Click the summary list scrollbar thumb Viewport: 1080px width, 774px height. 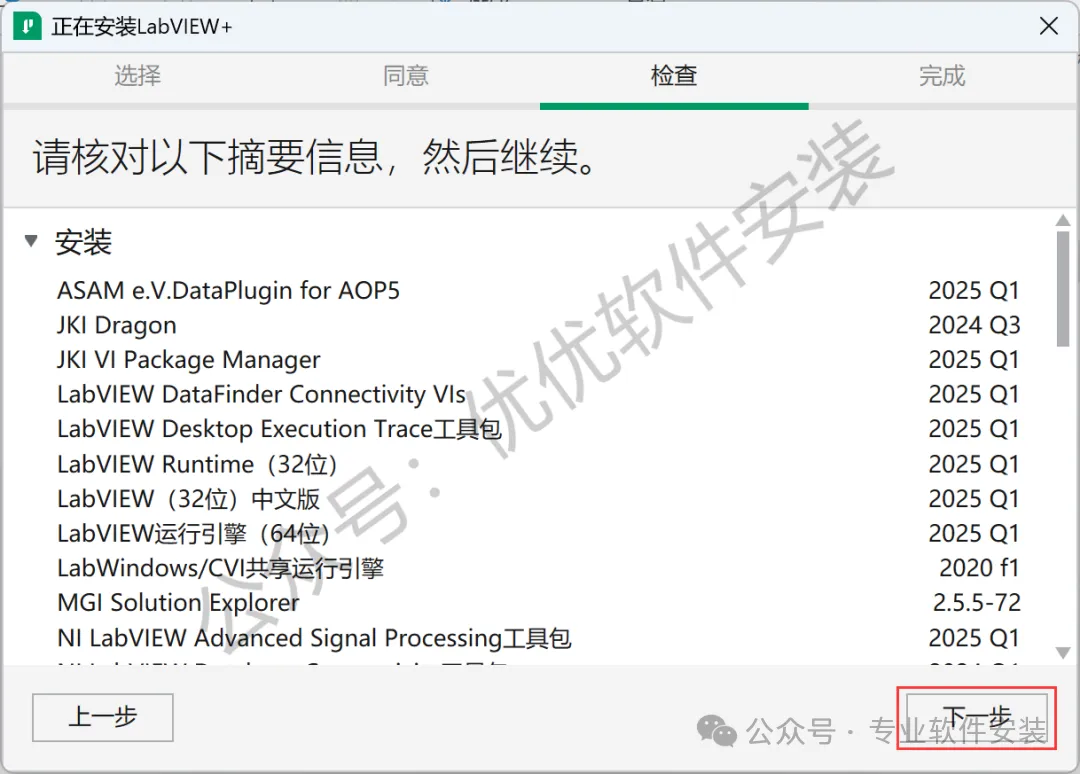(x=1063, y=289)
